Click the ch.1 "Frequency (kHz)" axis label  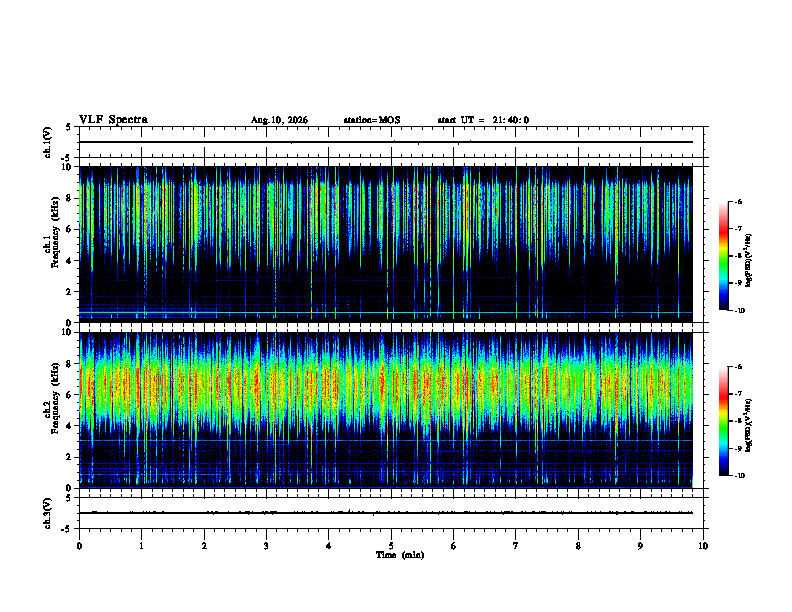tap(55, 233)
